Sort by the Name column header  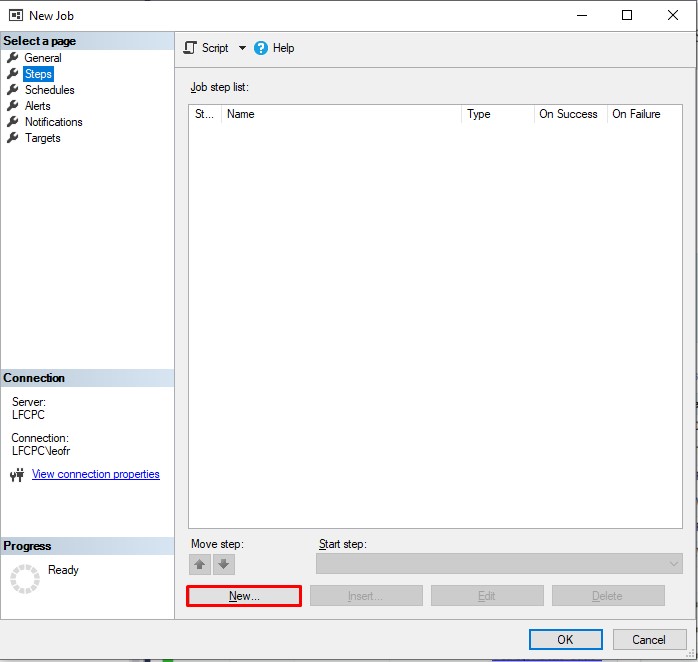pyautogui.click(x=341, y=114)
